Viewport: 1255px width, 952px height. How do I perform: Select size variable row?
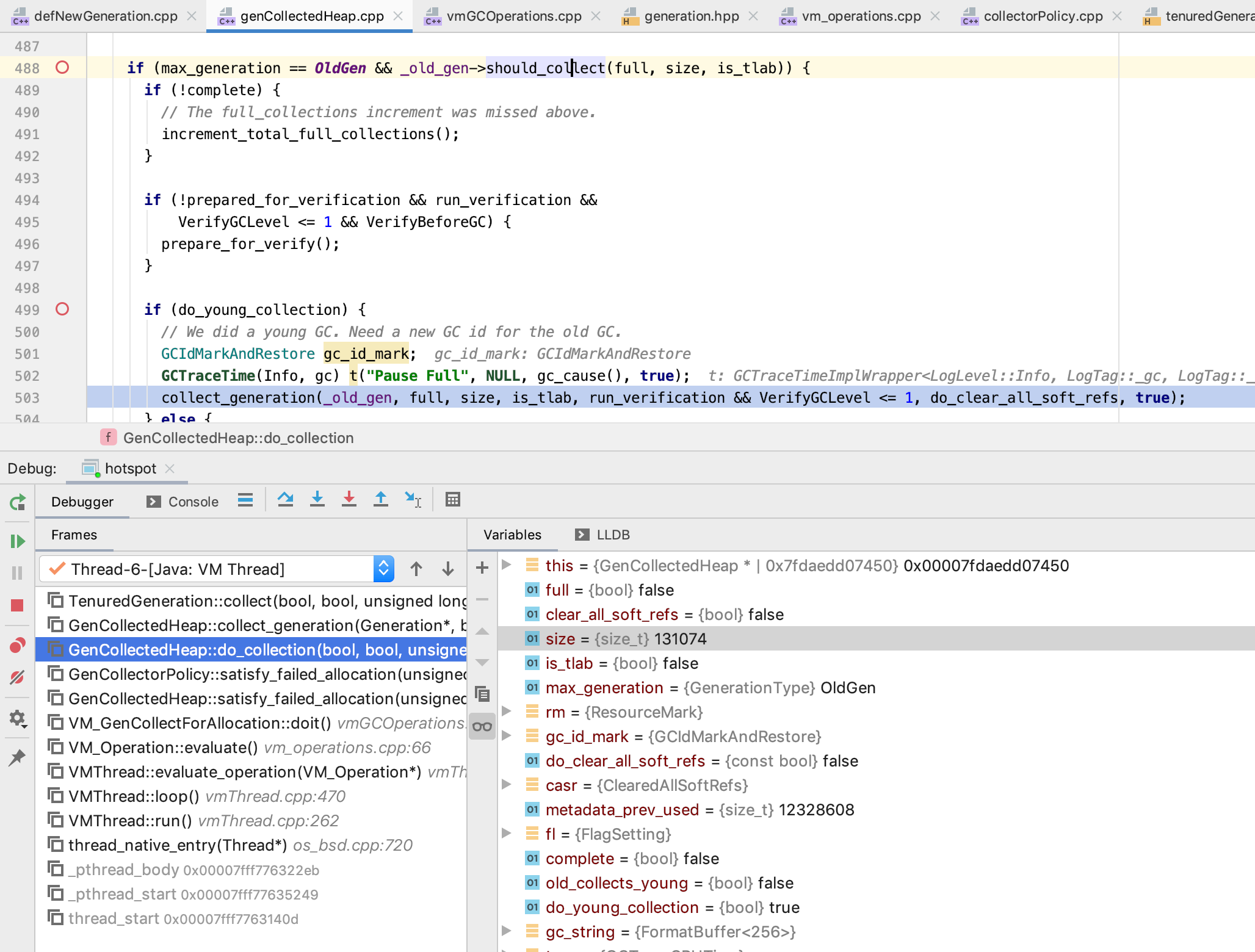click(x=876, y=639)
